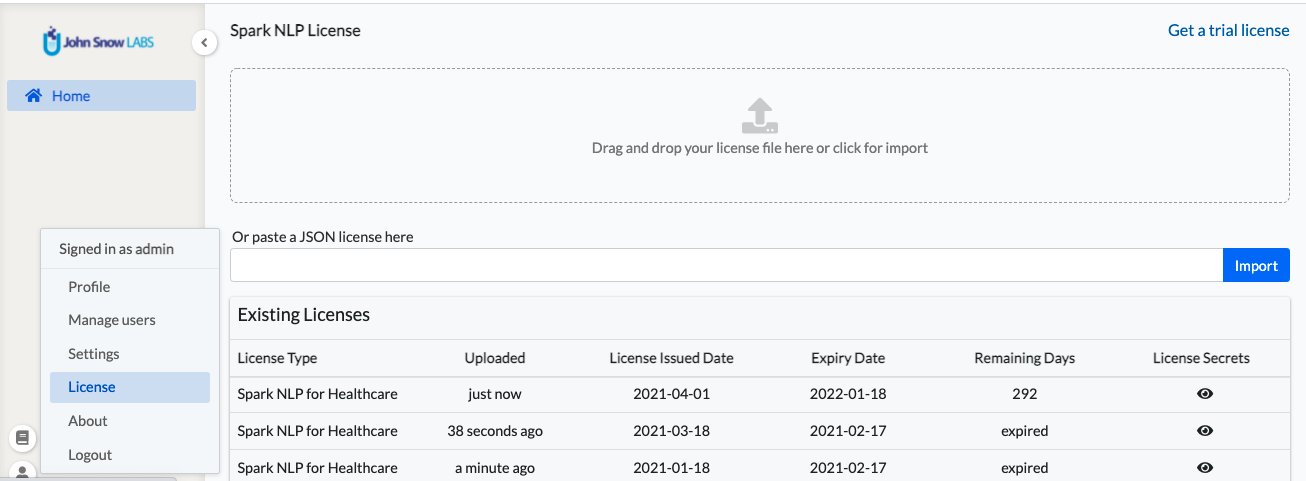Click the drag-and-drop license file area

click(x=760, y=136)
